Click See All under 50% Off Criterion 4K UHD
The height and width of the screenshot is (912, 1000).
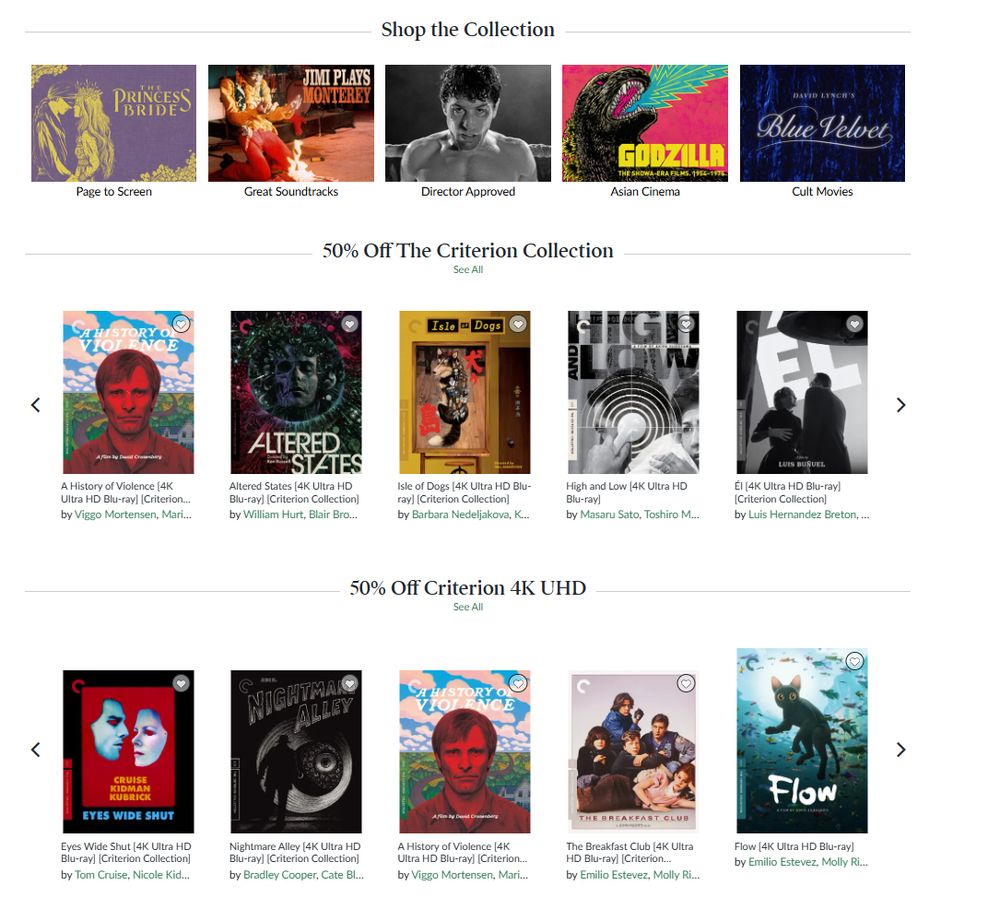467,607
